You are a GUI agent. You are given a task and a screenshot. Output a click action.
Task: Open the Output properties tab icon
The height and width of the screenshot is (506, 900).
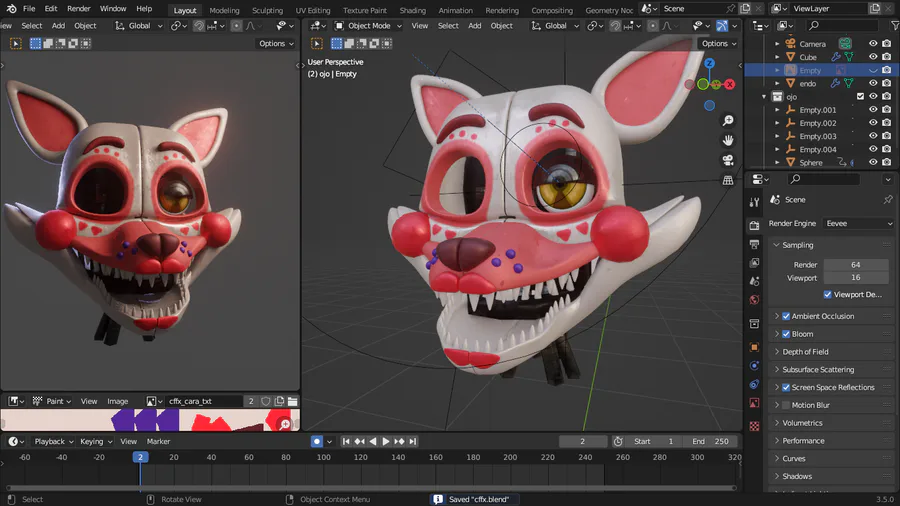click(754, 245)
